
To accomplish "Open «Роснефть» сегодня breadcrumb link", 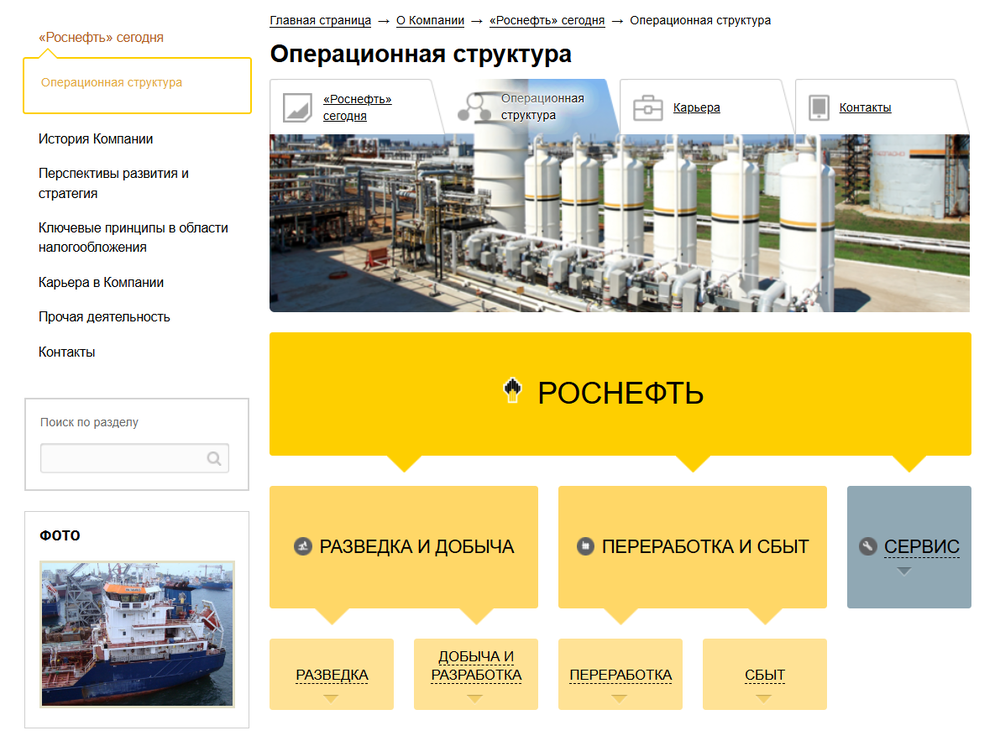I will pyautogui.click(x=547, y=20).
